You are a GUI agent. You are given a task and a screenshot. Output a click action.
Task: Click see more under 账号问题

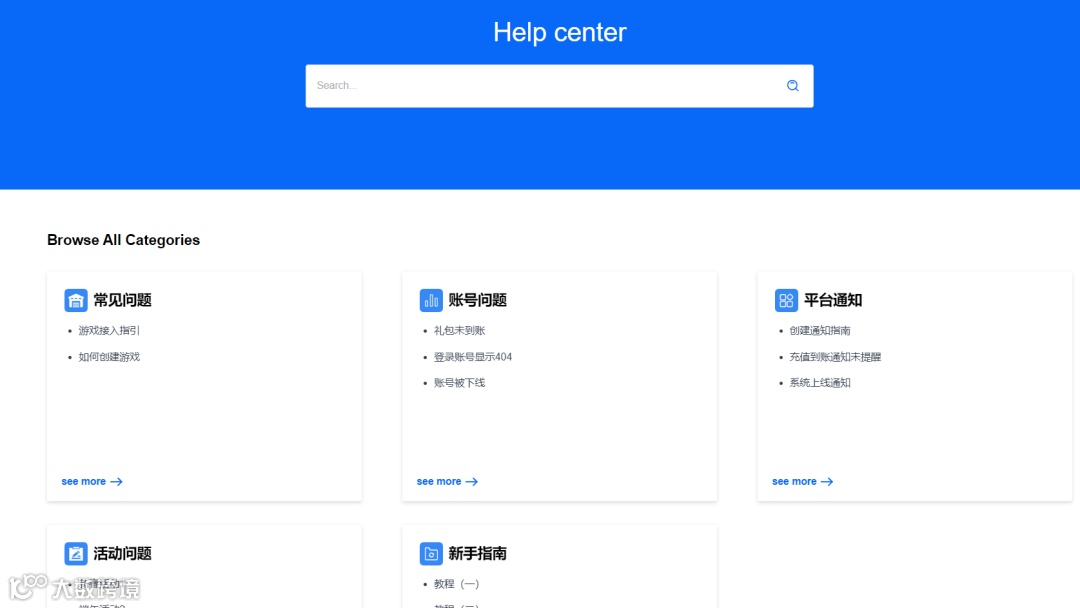pos(447,481)
